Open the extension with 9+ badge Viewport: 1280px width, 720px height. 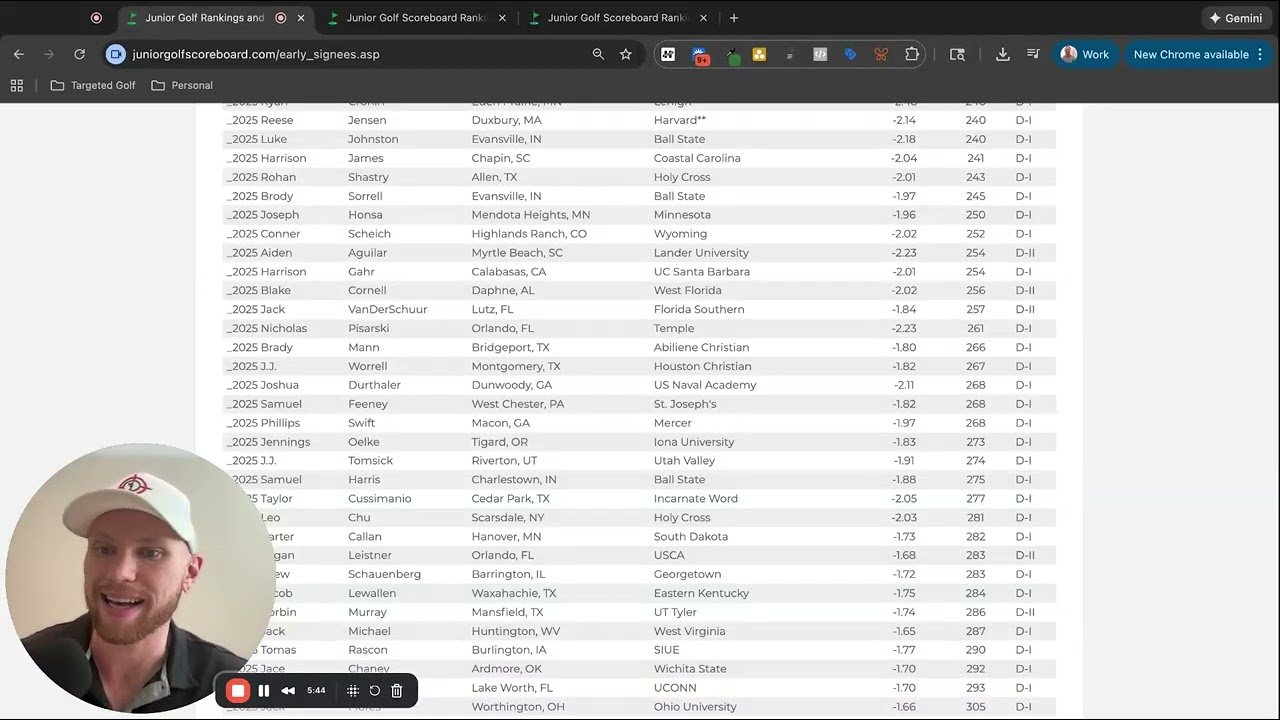[700, 55]
